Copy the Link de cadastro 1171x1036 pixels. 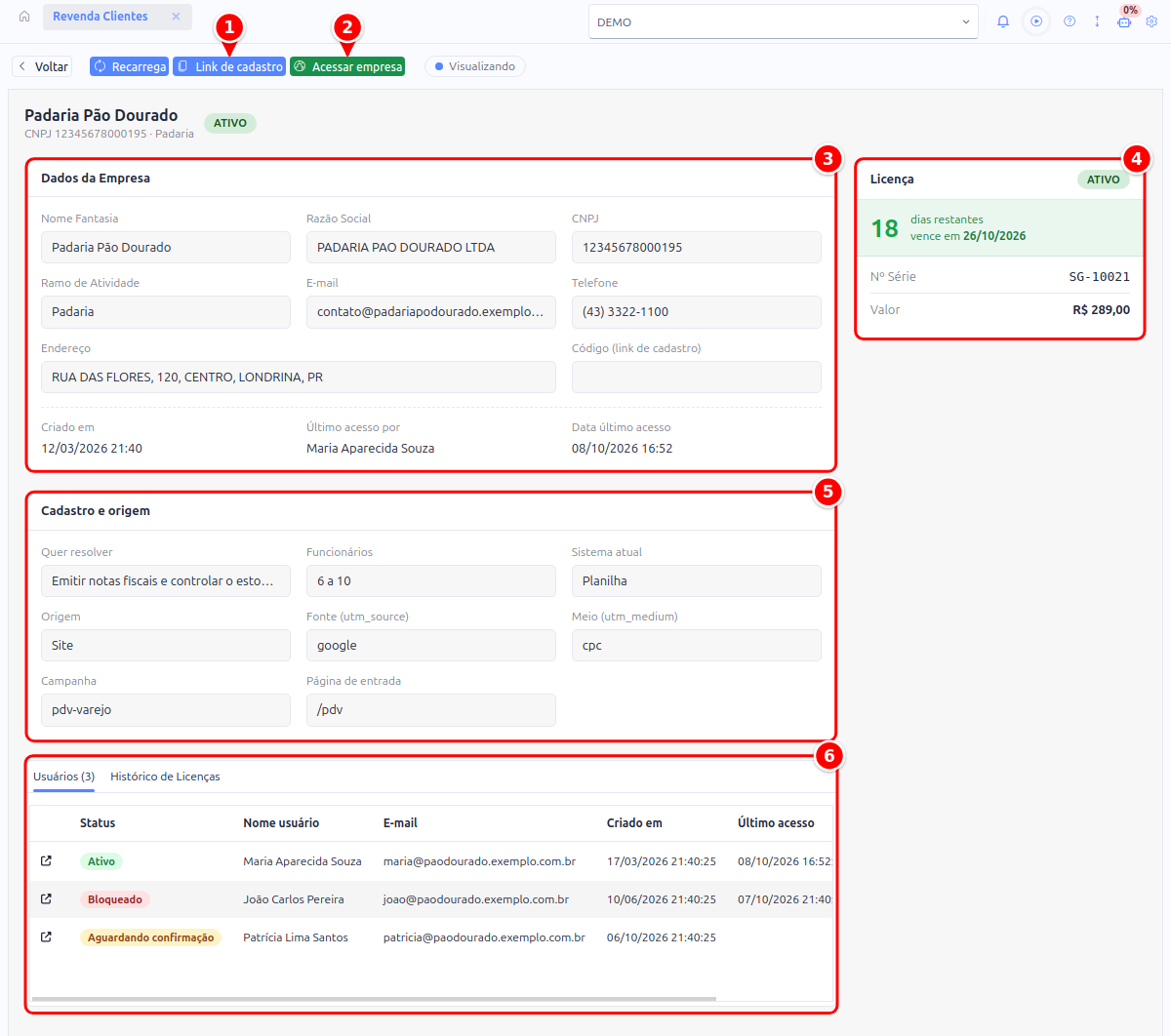tap(229, 66)
